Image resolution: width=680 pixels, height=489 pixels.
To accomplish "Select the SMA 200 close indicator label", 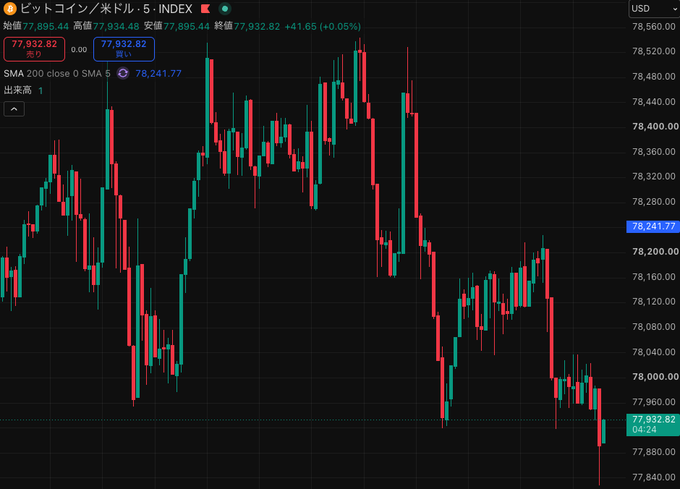I will pyautogui.click(x=57, y=73).
